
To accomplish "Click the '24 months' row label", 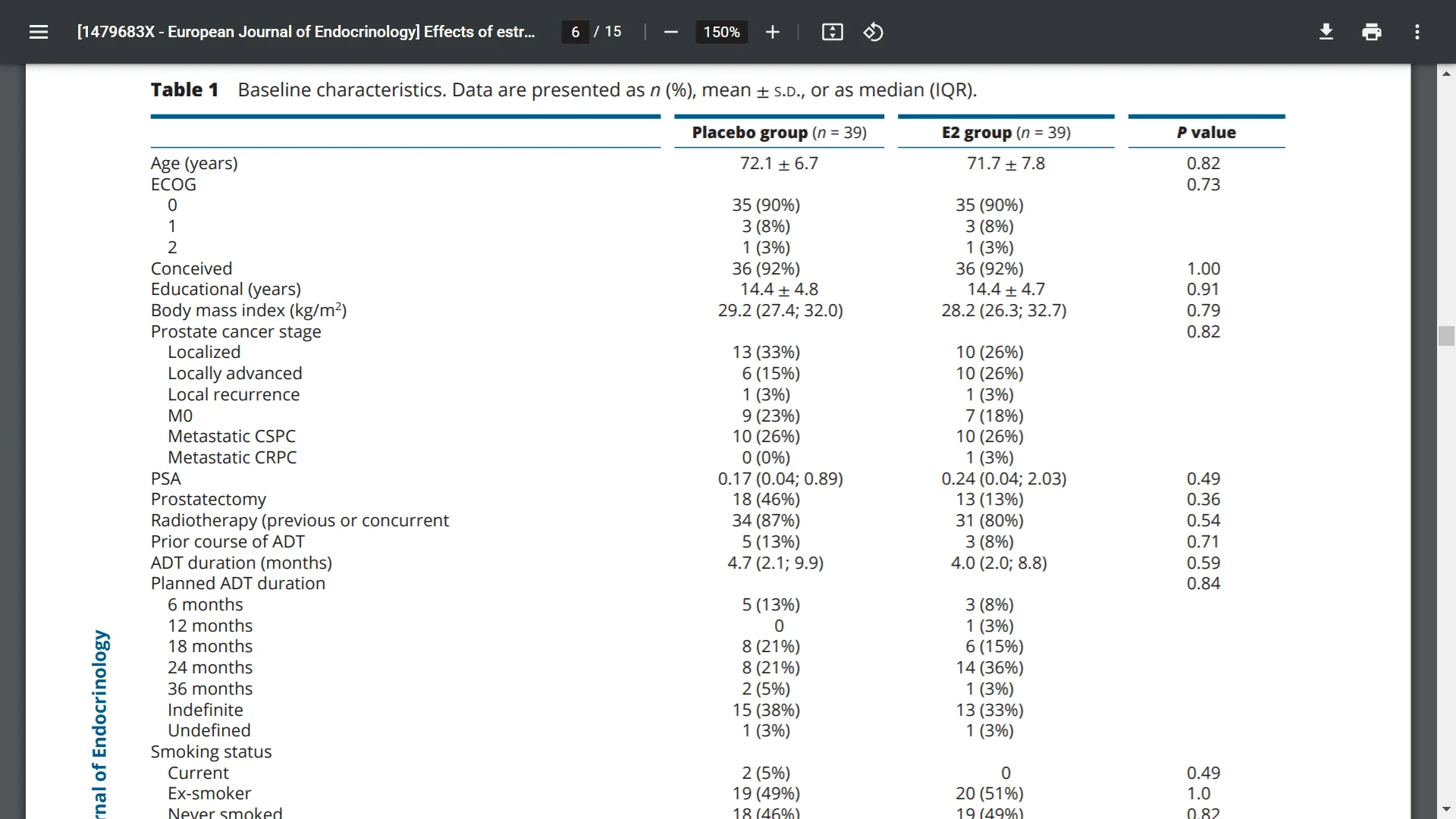I will 210,667.
